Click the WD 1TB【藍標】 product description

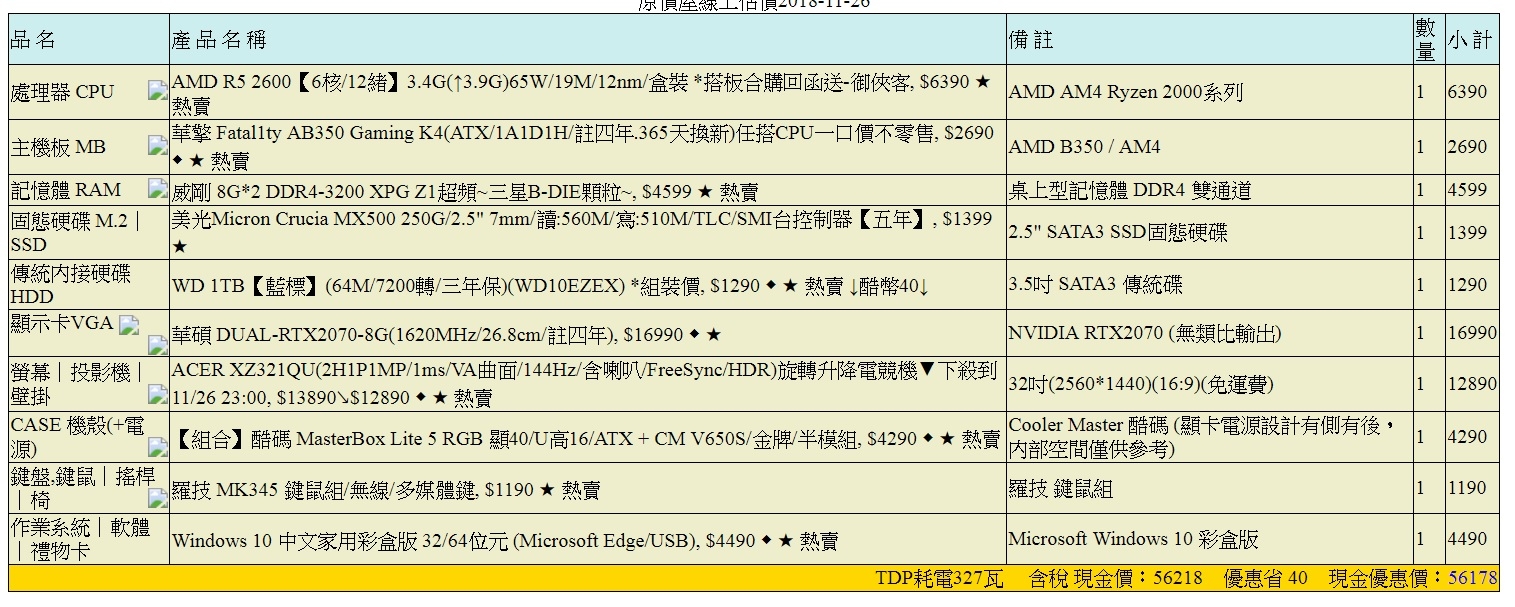click(551, 285)
